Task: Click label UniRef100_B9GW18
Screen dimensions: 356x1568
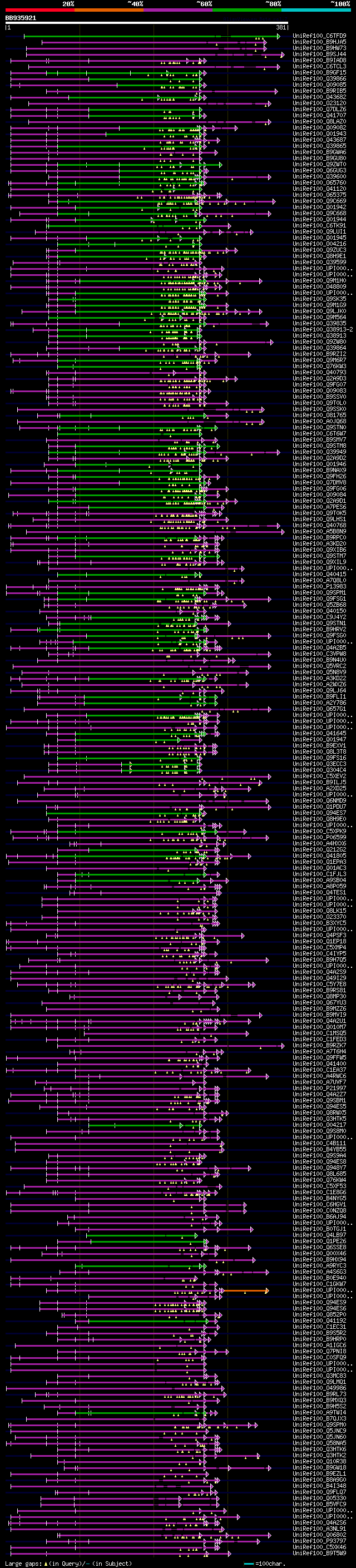Action: 319,1467
